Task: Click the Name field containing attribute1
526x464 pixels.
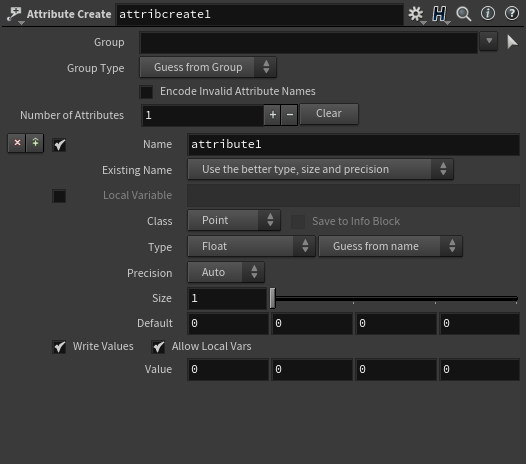Action: click(354, 145)
